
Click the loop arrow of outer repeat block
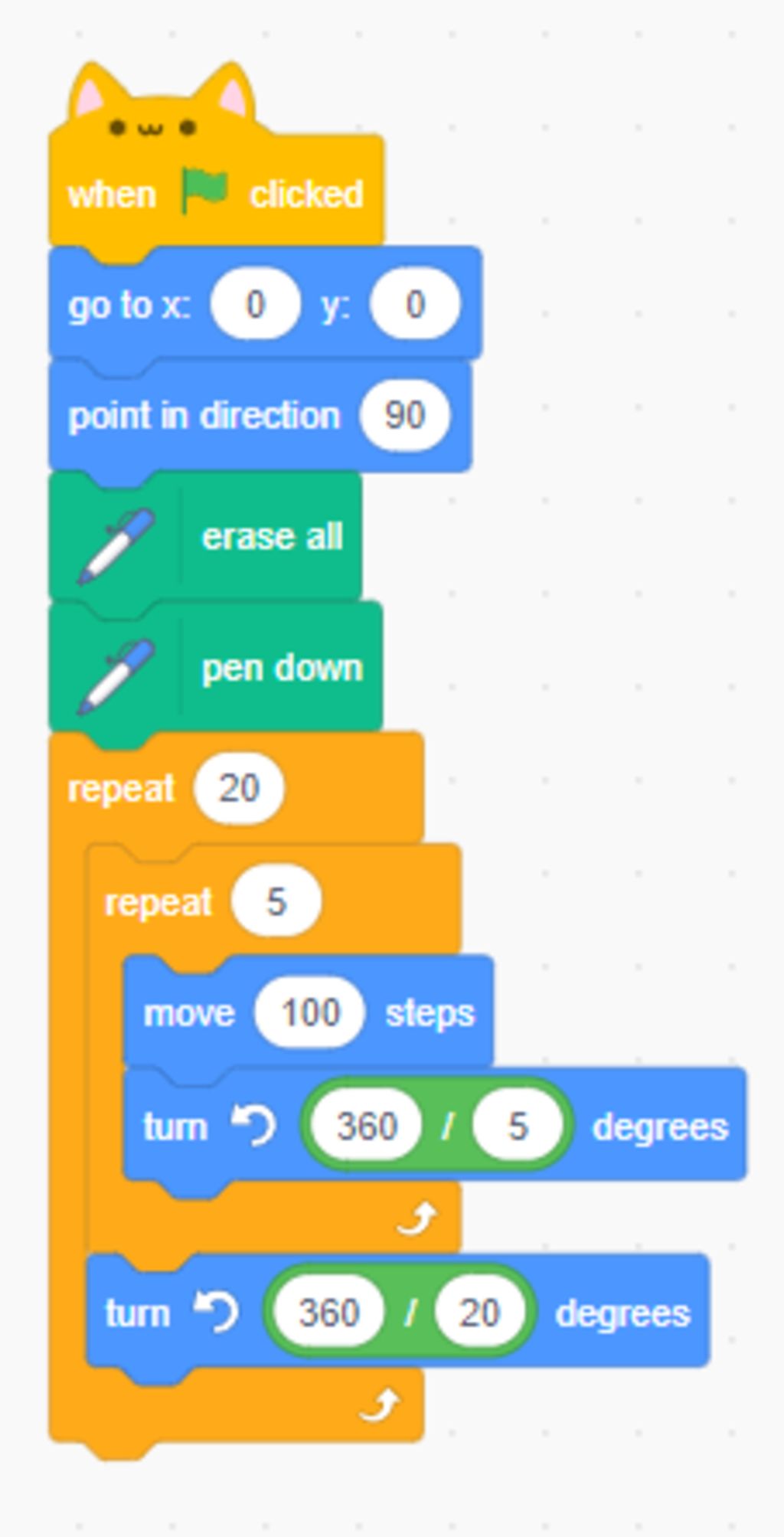380,1405
